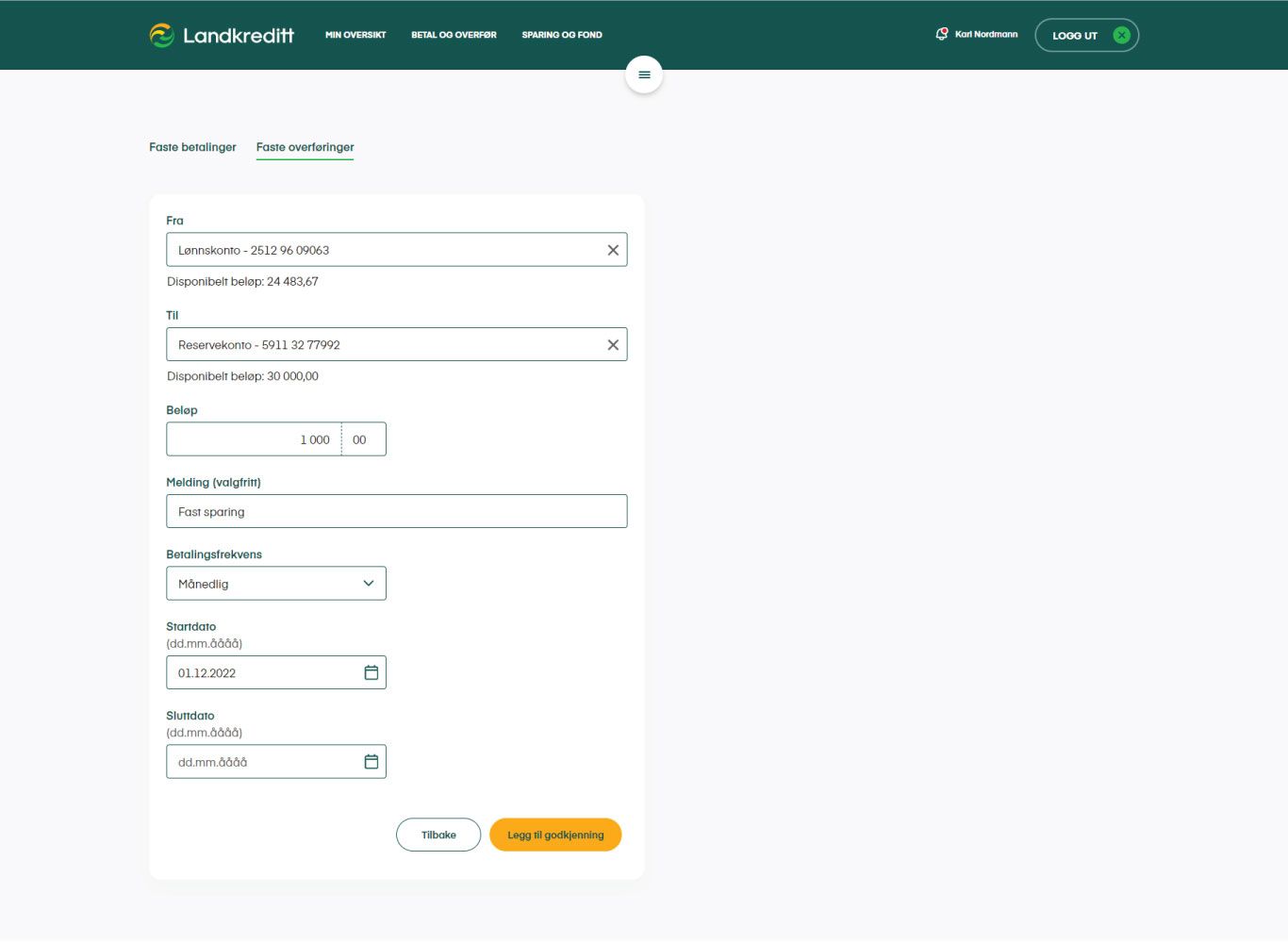
Task: Click the Landkreditt logo icon
Action: 162,35
